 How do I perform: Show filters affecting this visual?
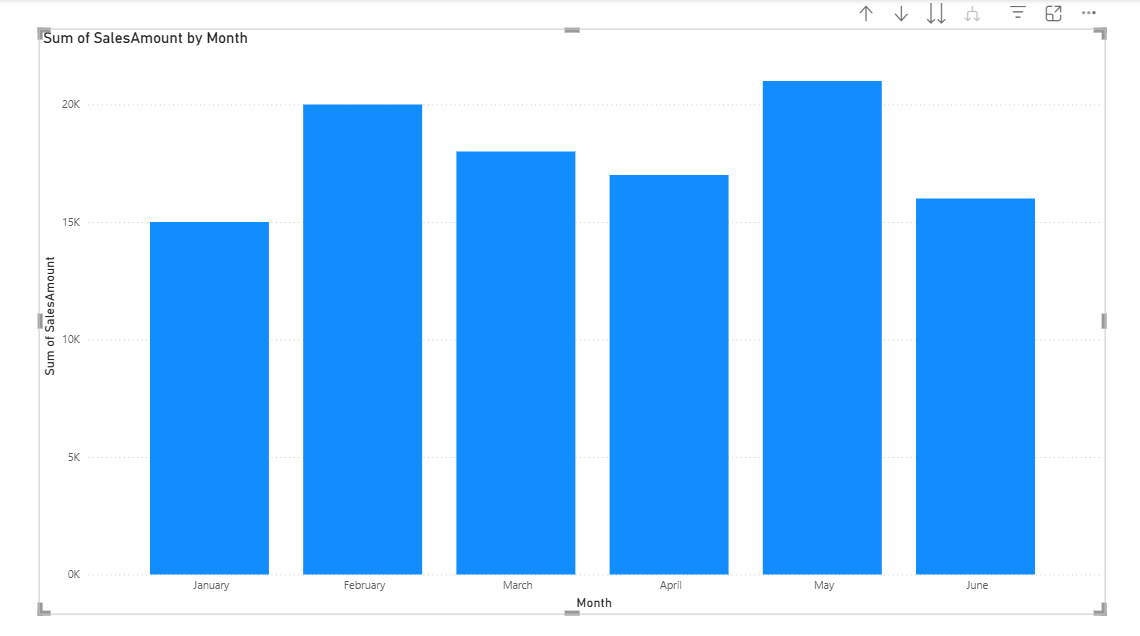click(1018, 14)
